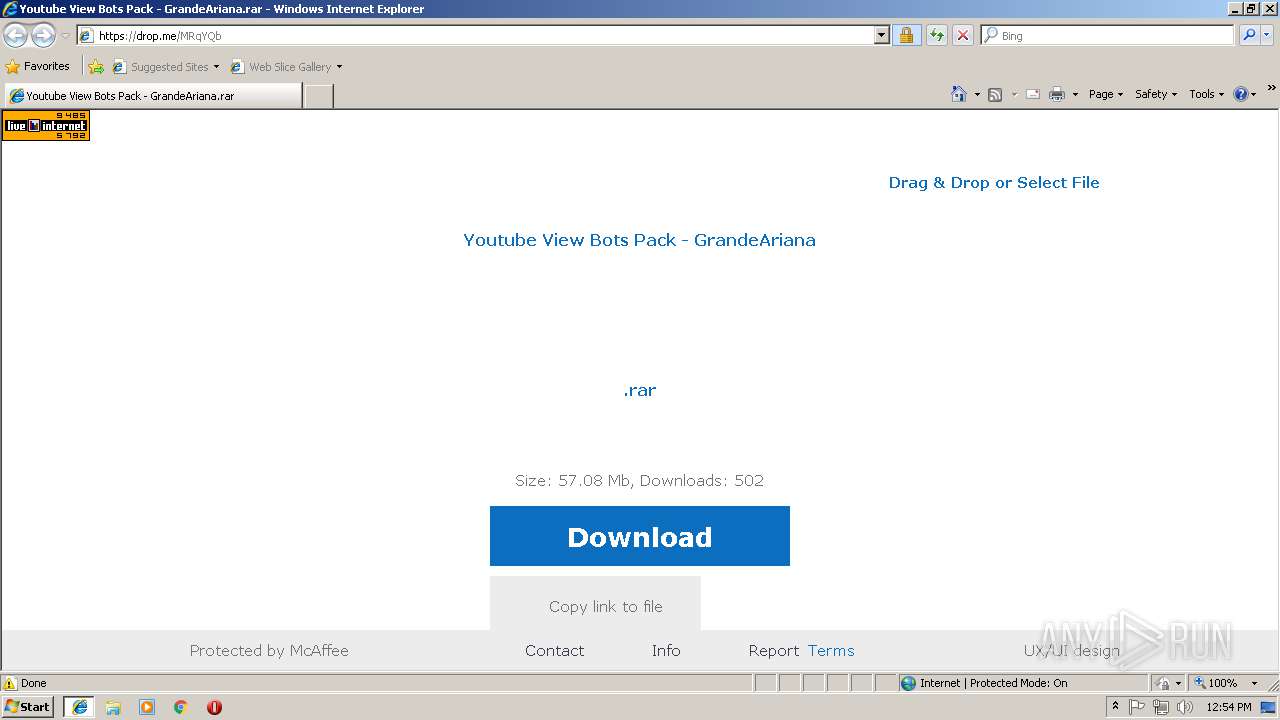Open Favorites star button
This screenshot has width=1280, height=720.
pos(38,66)
